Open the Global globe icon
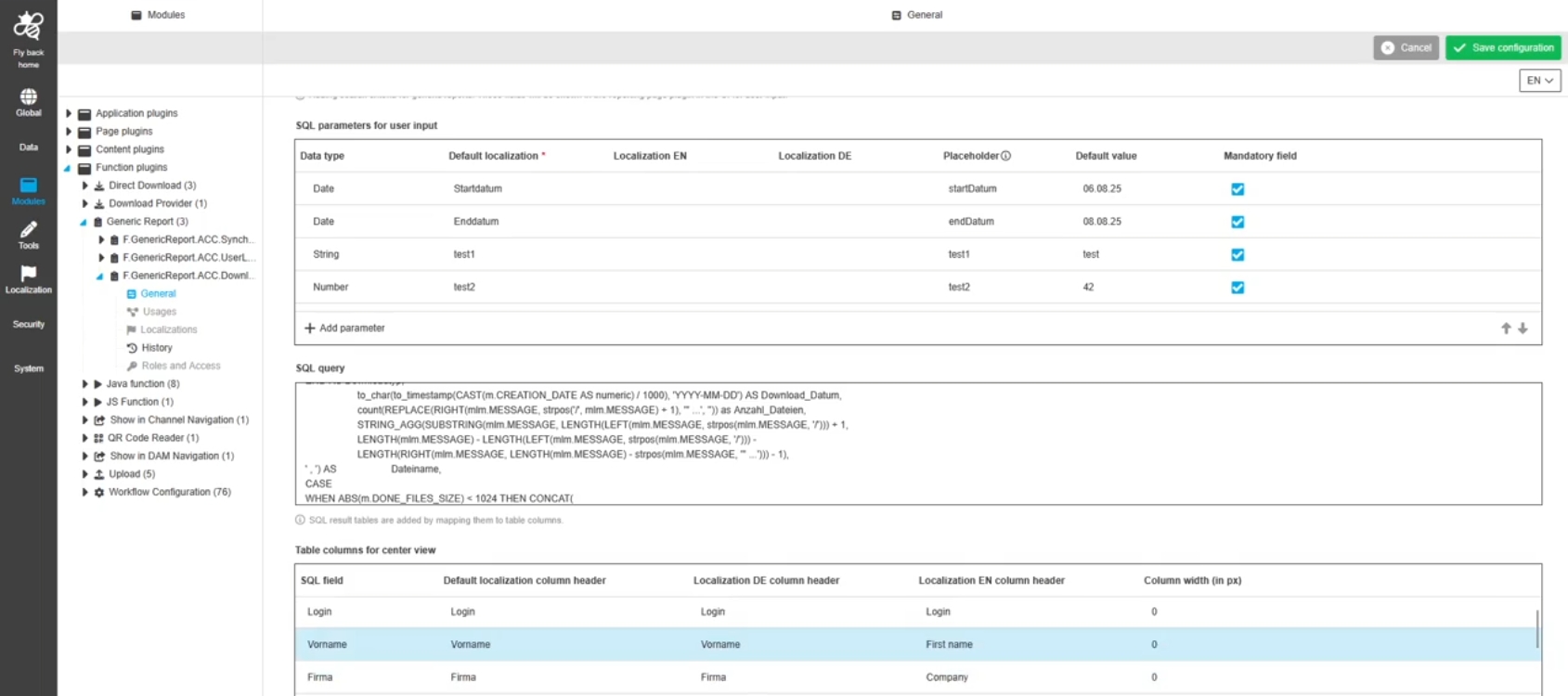The width and height of the screenshot is (1568, 696). (x=28, y=97)
